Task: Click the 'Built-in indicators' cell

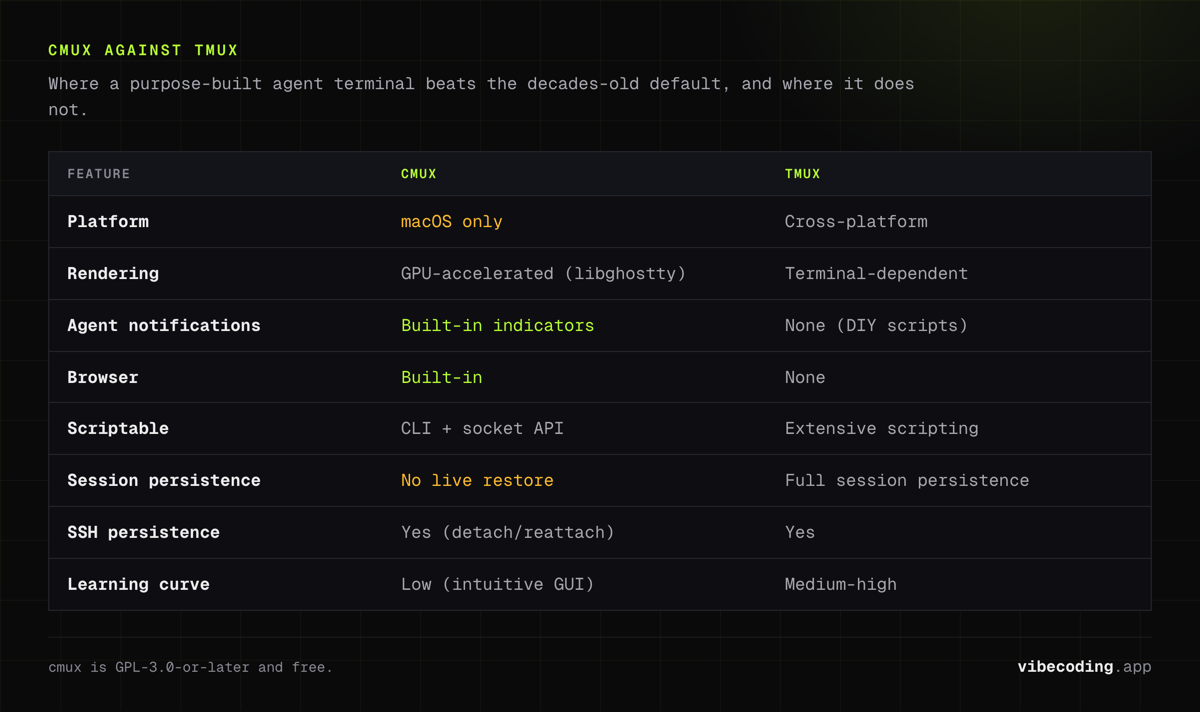Action: point(498,325)
